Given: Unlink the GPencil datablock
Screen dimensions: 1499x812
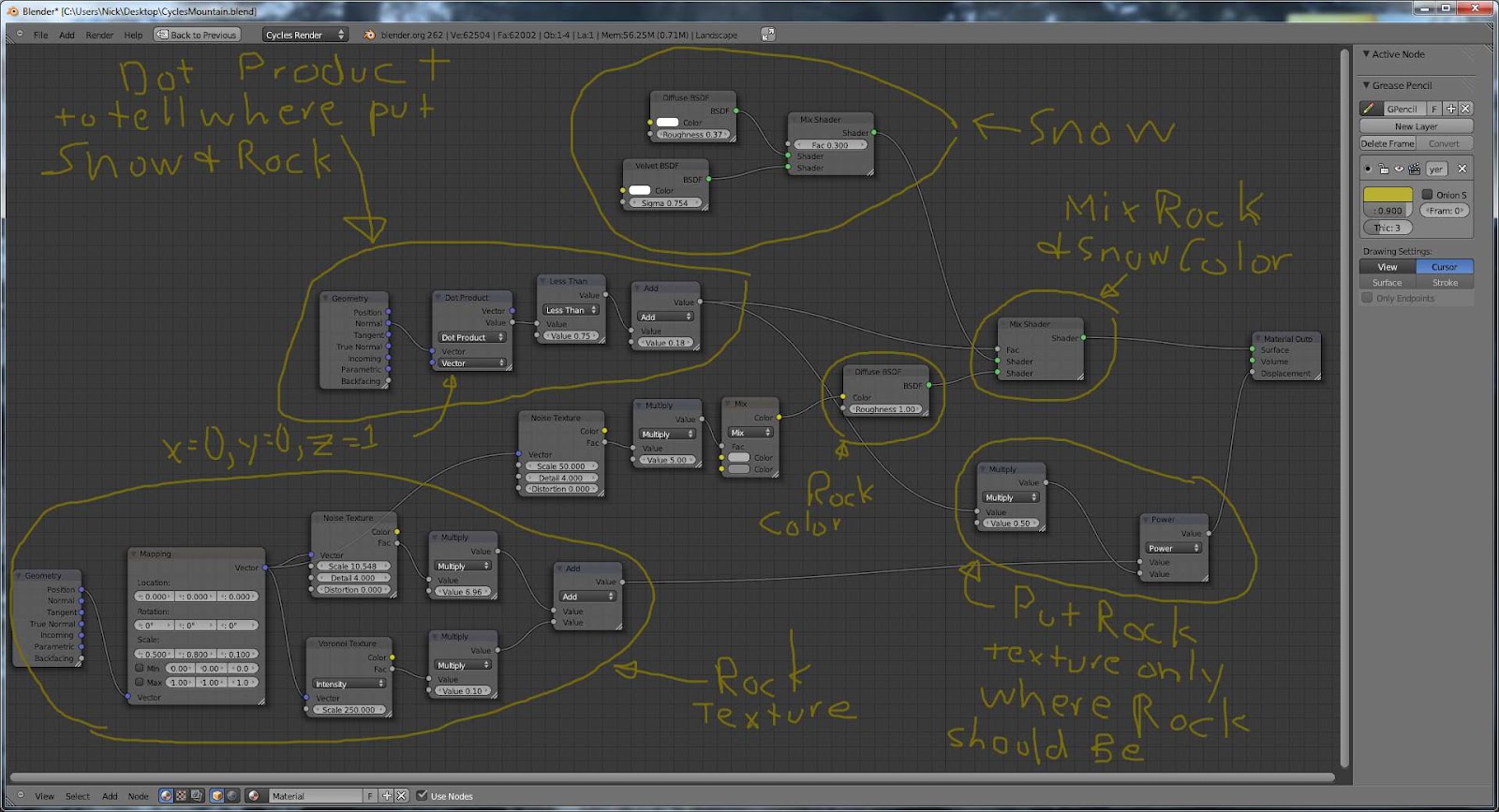Looking at the screenshot, I should 1466,109.
